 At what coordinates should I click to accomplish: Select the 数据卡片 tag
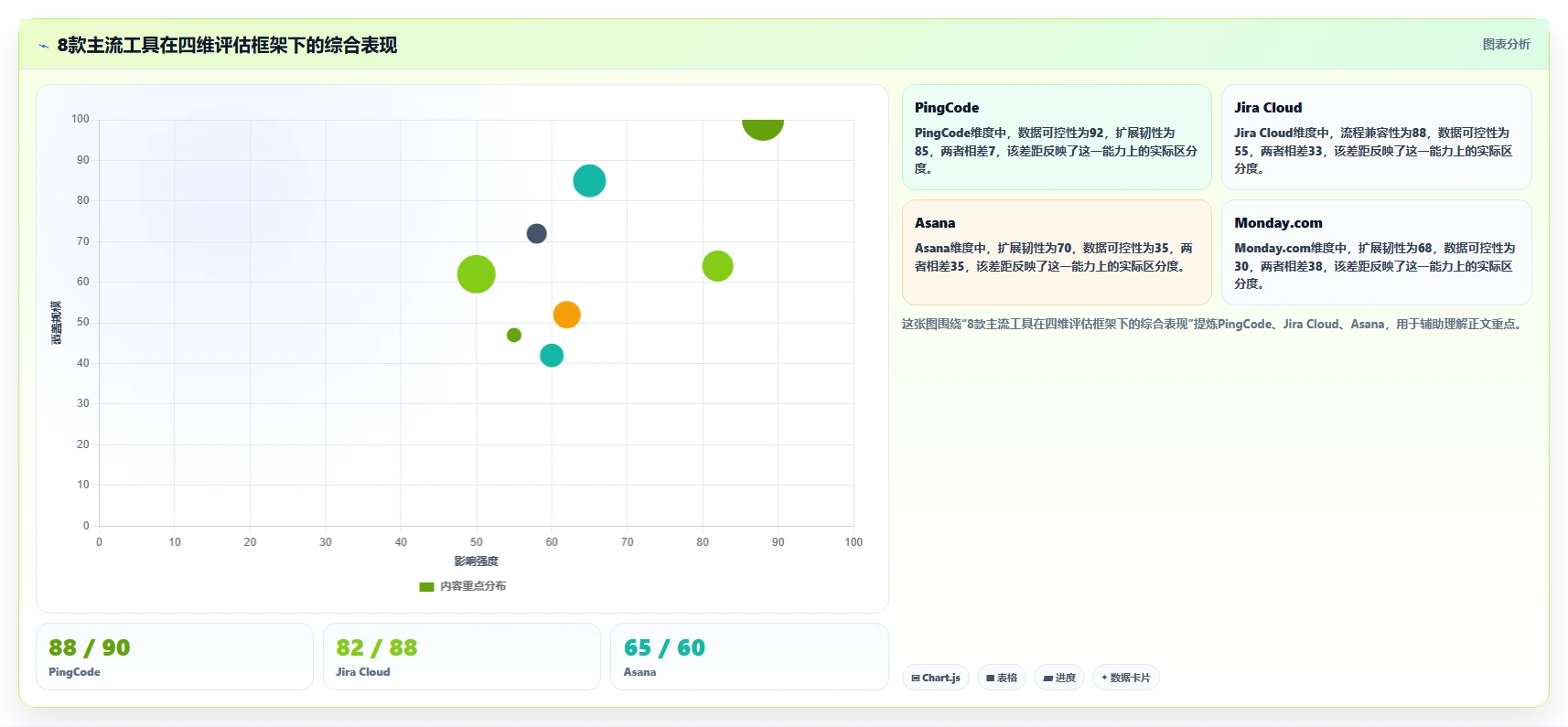[x=1126, y=678]
